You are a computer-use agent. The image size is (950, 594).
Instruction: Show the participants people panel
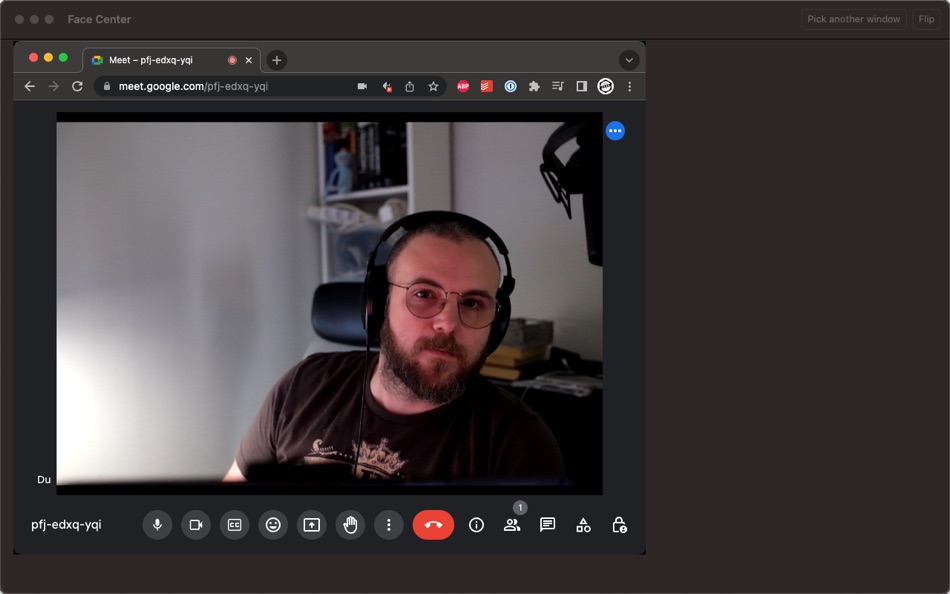(x=512, y=525)
